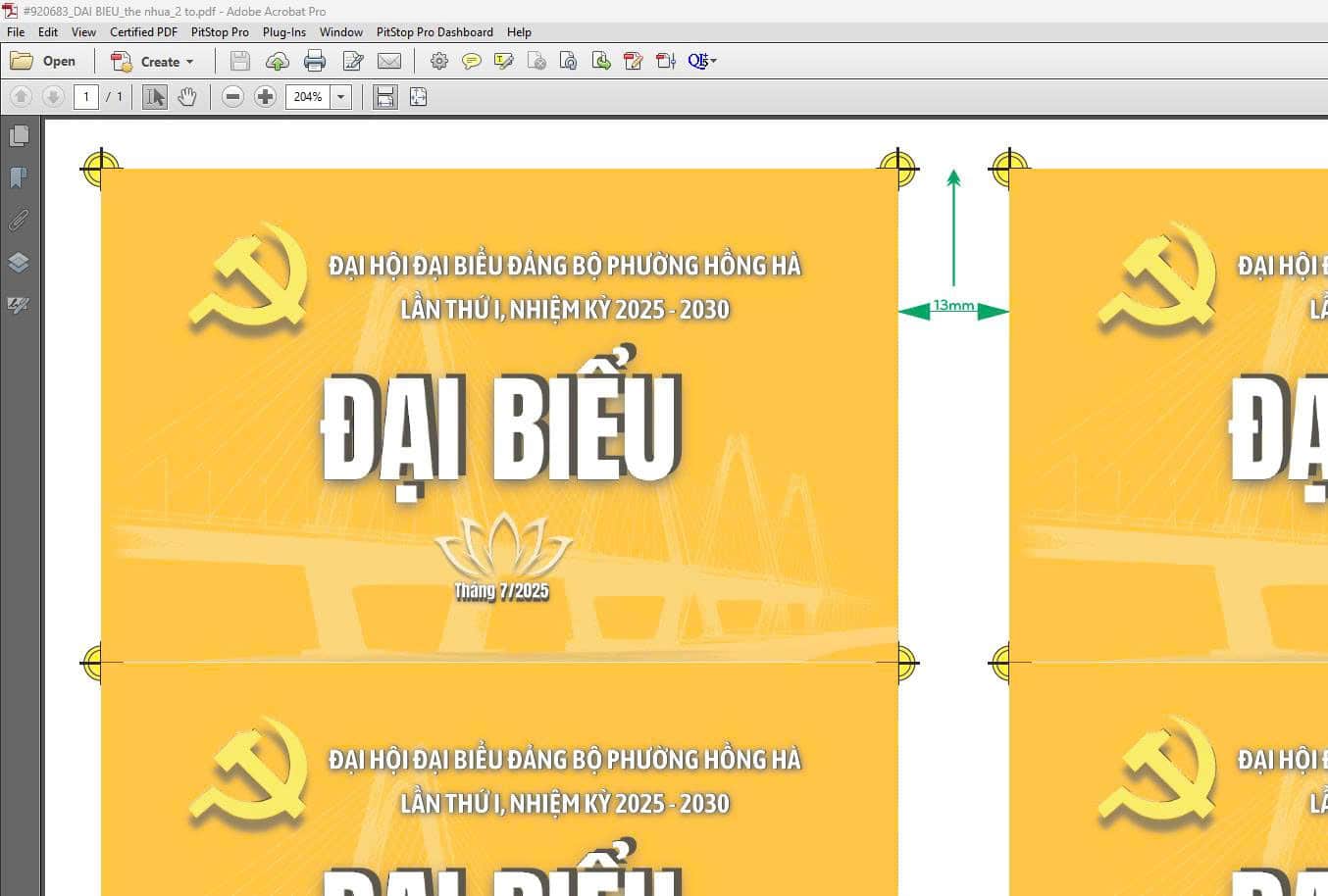Click the upload to cloud icon
Image resolution: width=1328 pixels, height=896 pixels.
[278, 62]
